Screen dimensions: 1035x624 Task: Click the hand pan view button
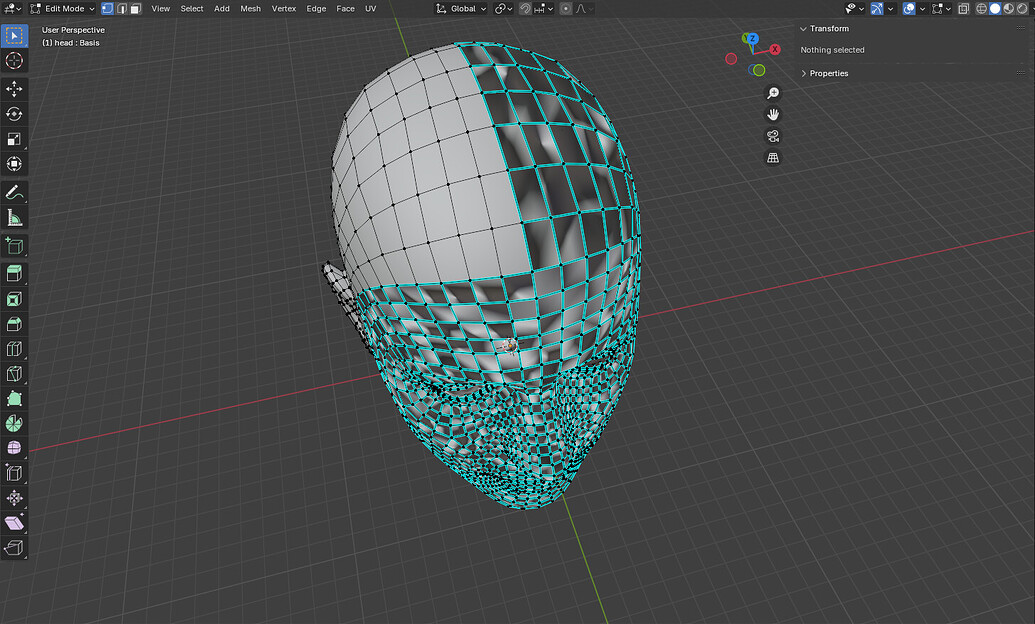coord(773,115)
